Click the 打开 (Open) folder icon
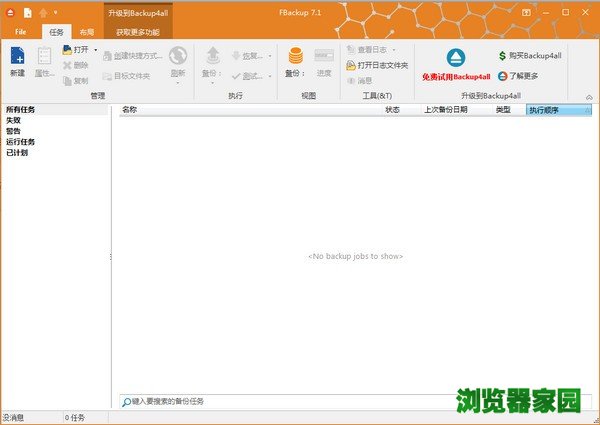Viewport: 600px width, 425px height. [66, 49]
